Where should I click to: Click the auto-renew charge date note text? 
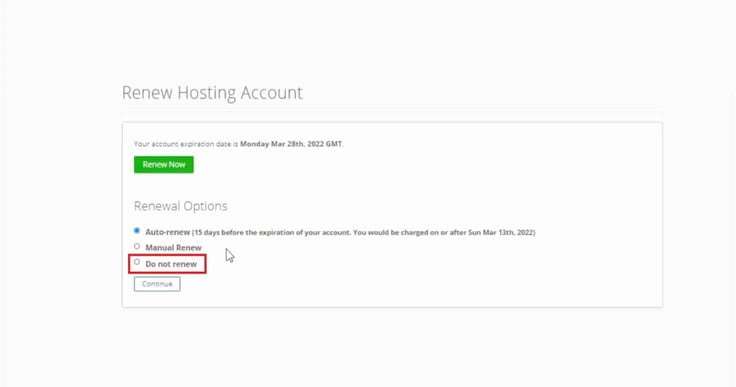[x=364, y=232]
